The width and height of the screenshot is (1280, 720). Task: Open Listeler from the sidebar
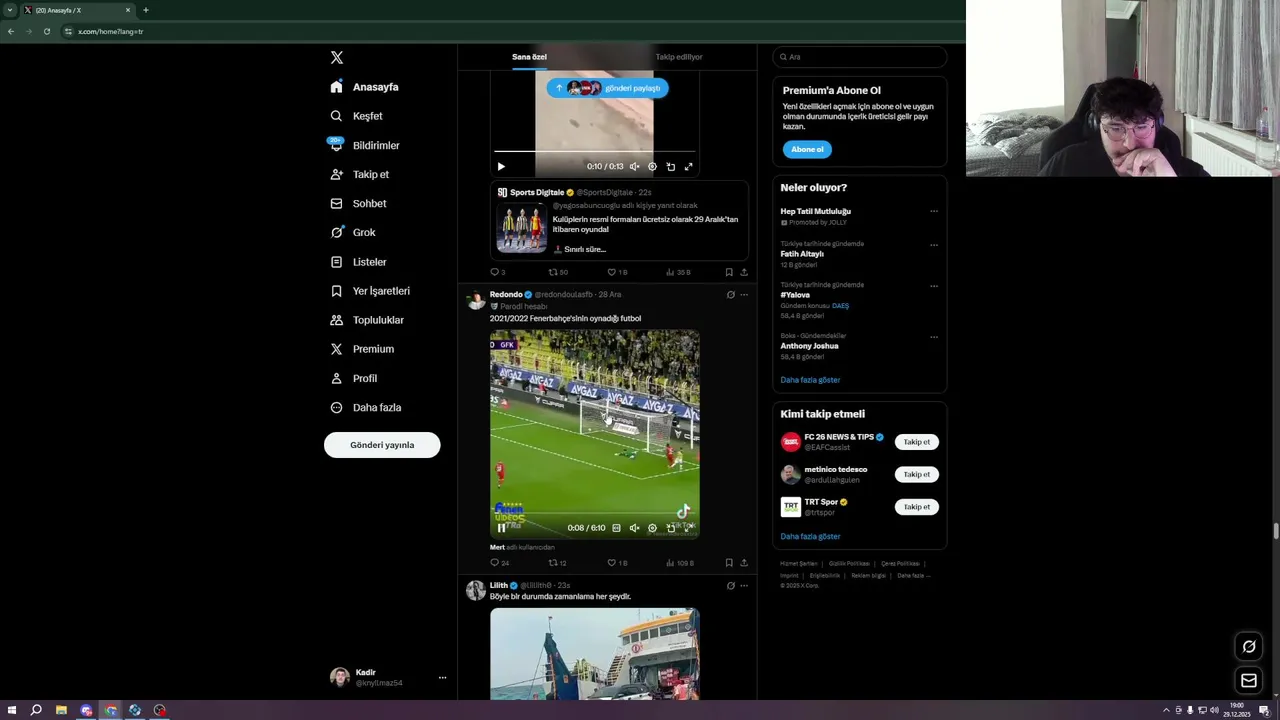(358, 262)
